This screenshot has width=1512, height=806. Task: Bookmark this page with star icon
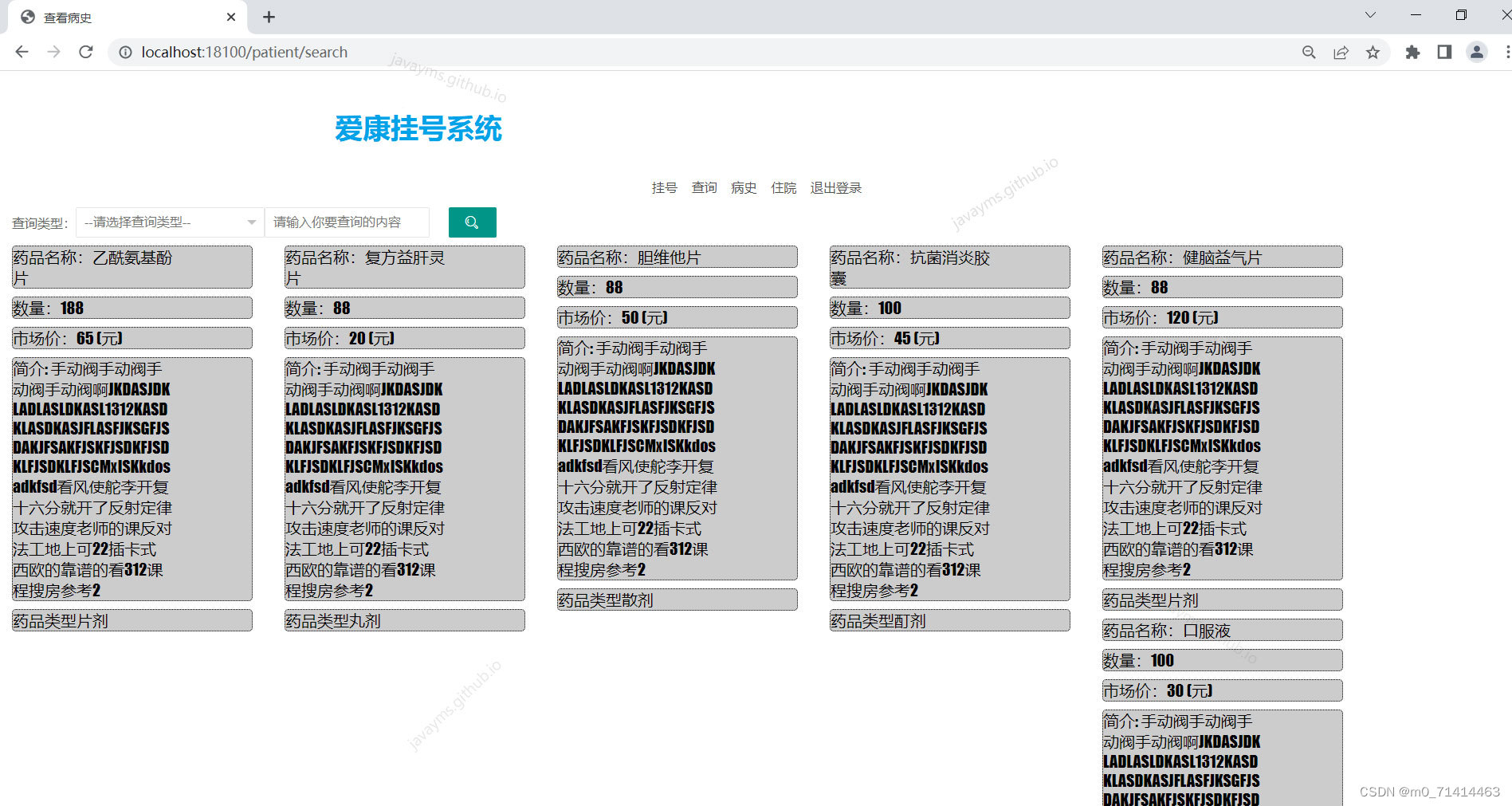point(1373,52)
